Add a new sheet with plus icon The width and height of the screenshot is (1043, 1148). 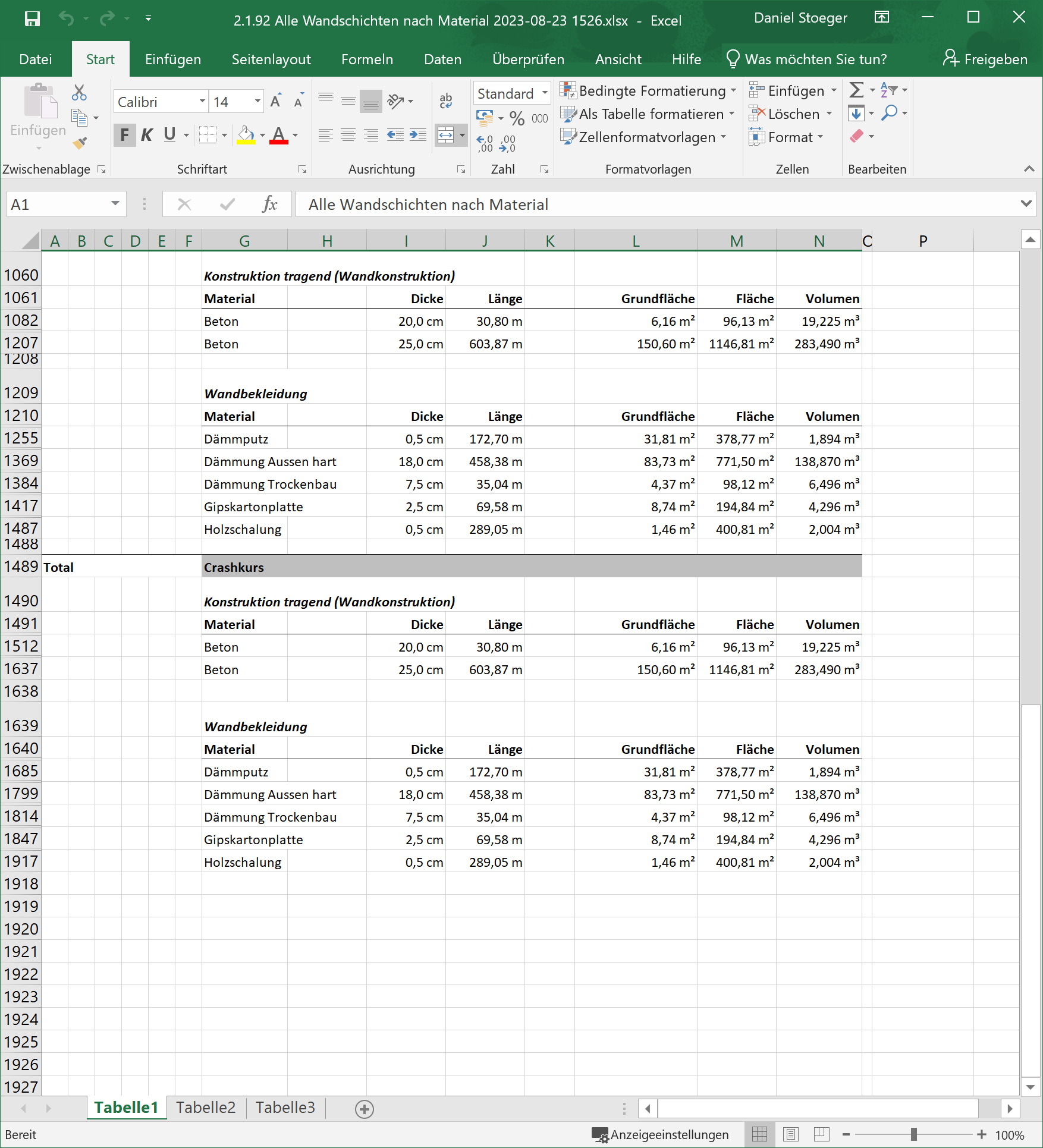pyautogui.click(x=365, y=1109)
